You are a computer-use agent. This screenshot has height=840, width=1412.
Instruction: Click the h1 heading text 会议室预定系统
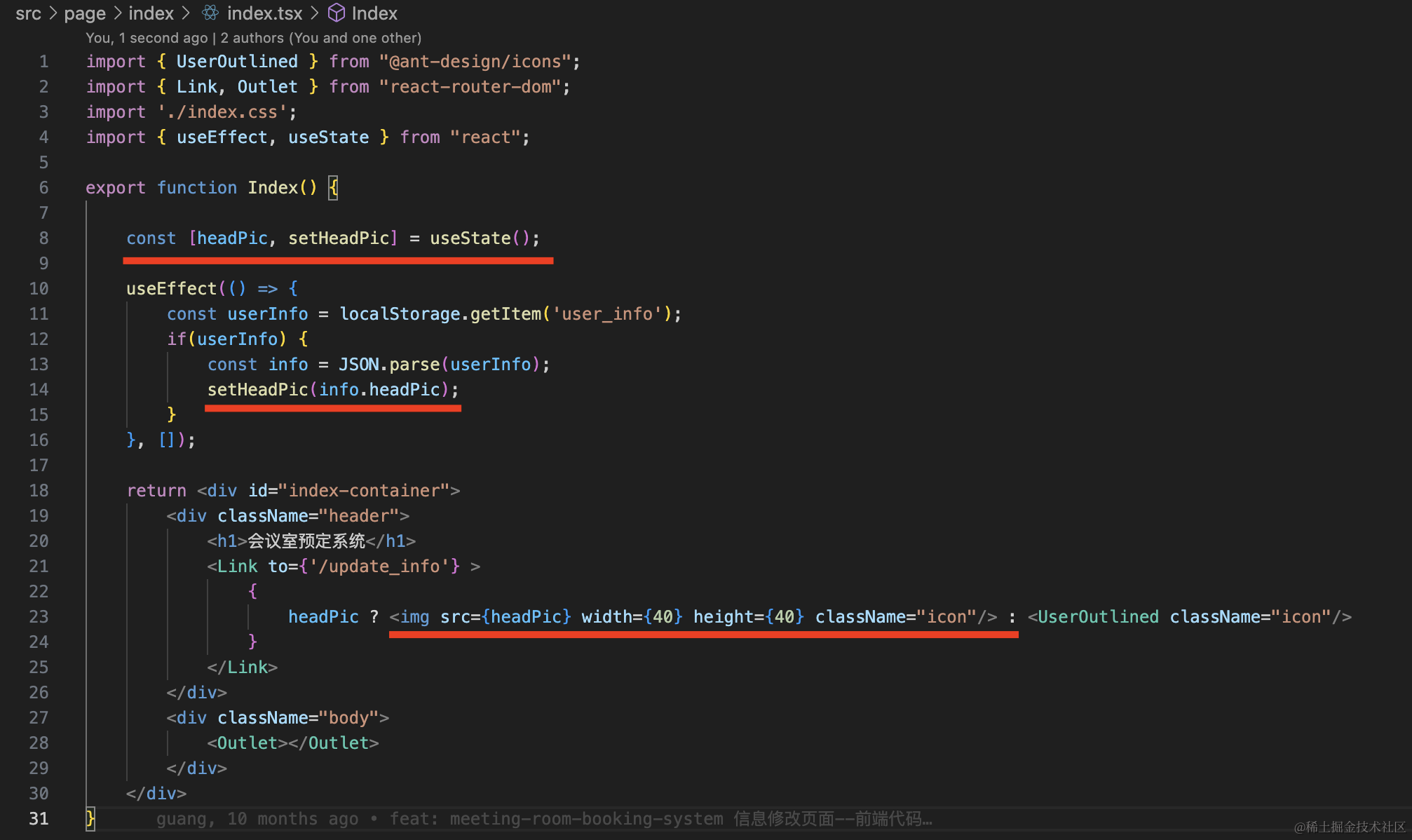click(x=306, y=541)
